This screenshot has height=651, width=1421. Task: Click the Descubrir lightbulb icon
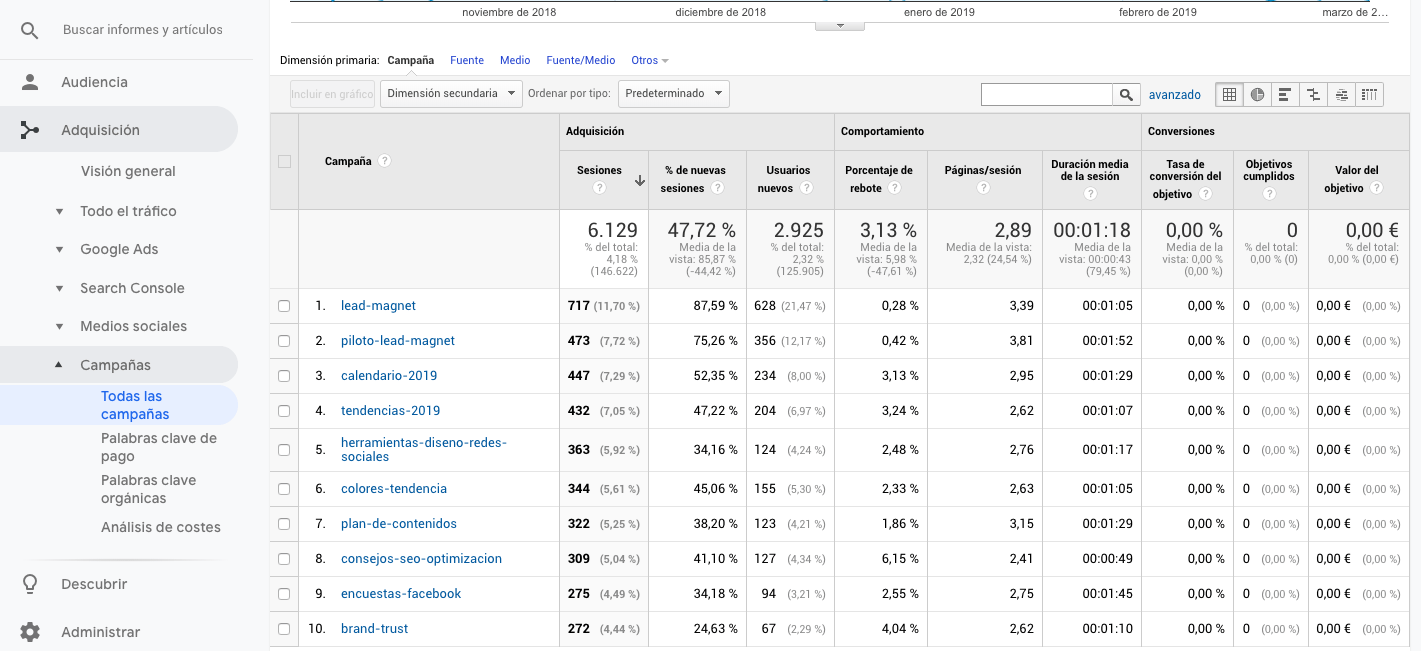30,584
